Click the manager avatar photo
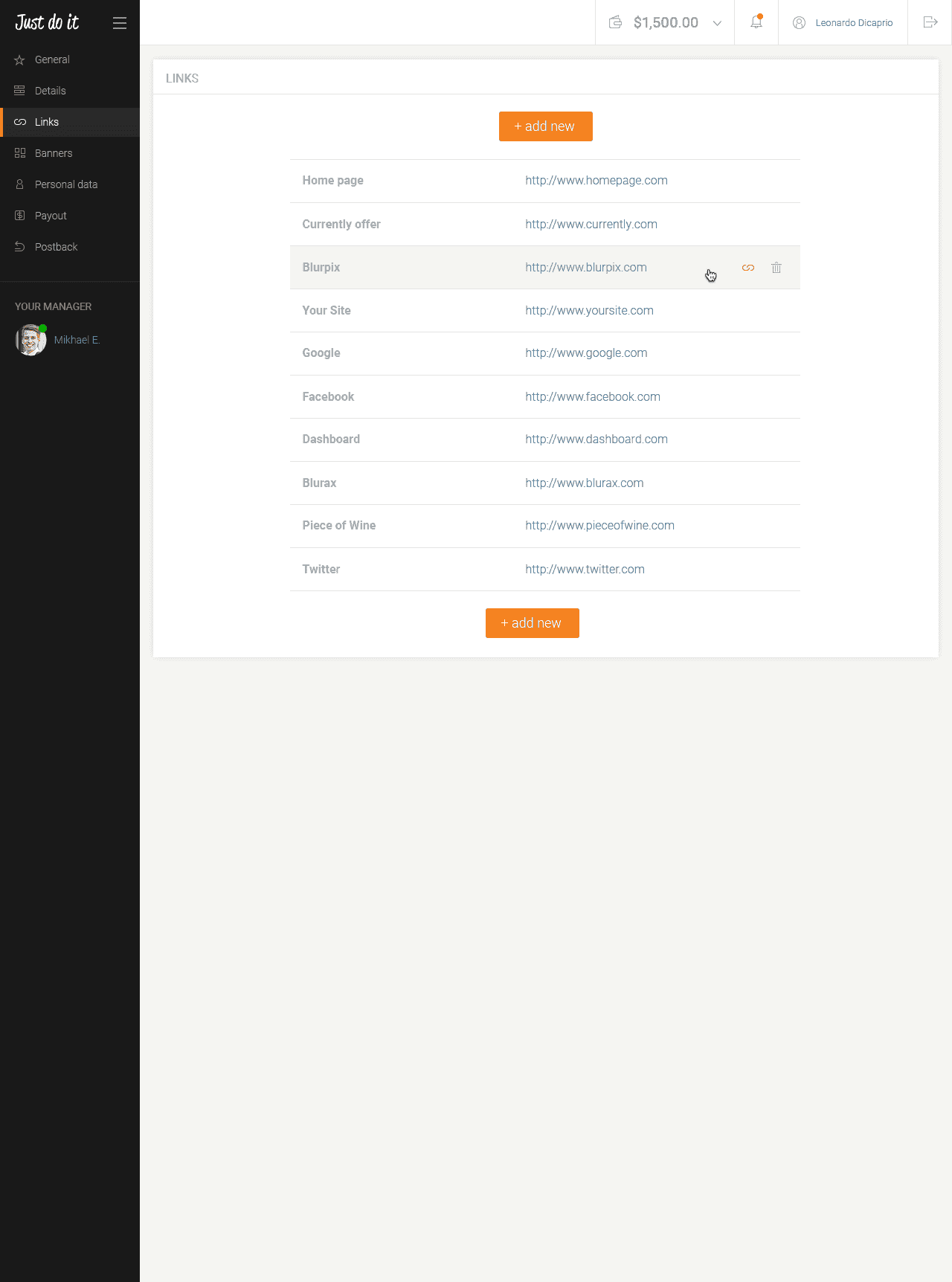 point(30,341)
